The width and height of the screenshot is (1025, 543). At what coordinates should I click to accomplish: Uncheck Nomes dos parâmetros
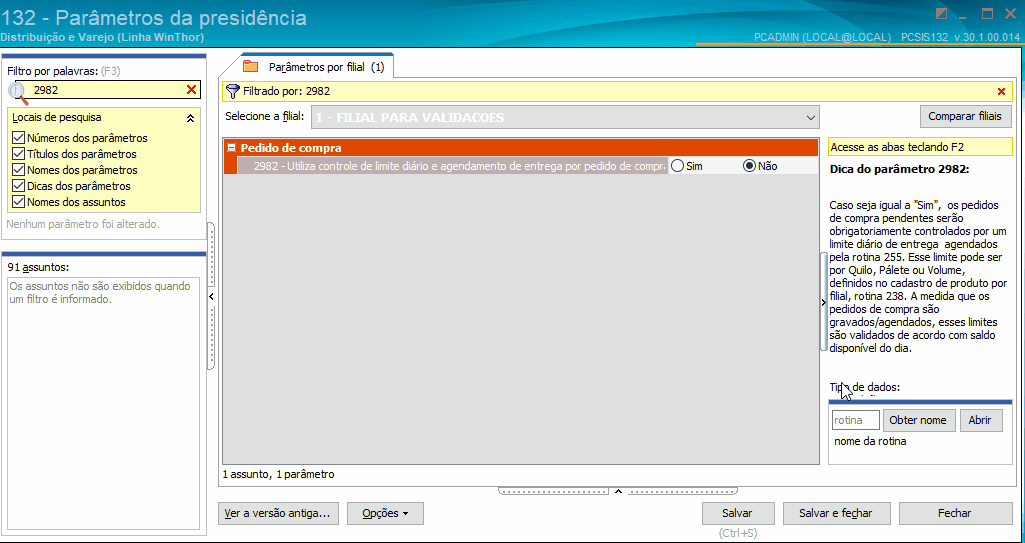[x=18, y=170]
